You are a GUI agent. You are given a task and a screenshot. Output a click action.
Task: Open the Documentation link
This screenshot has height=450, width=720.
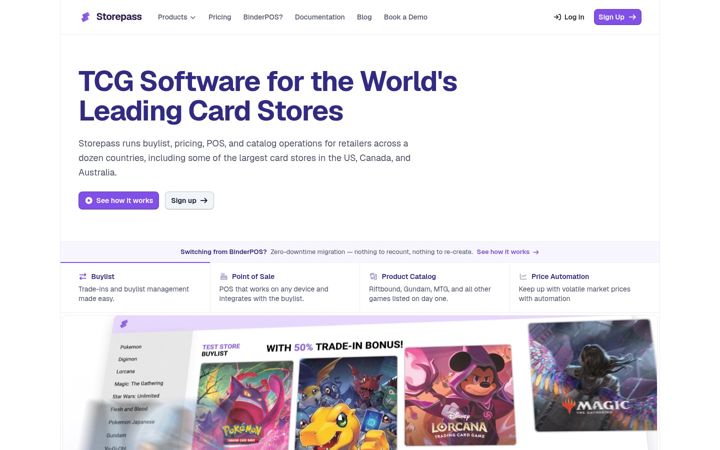pos(320,17)
